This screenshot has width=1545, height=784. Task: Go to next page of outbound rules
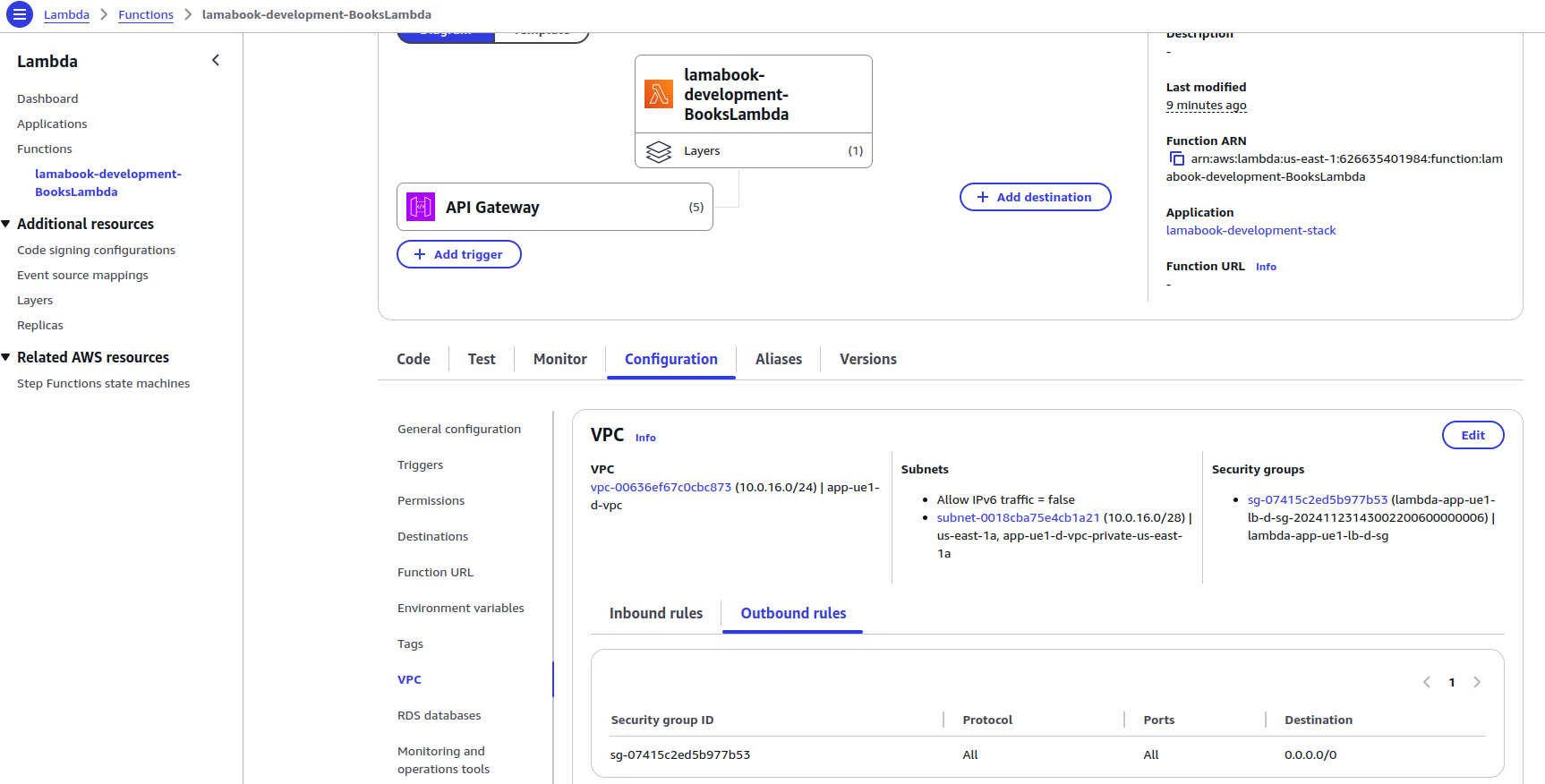[1477, 682]
